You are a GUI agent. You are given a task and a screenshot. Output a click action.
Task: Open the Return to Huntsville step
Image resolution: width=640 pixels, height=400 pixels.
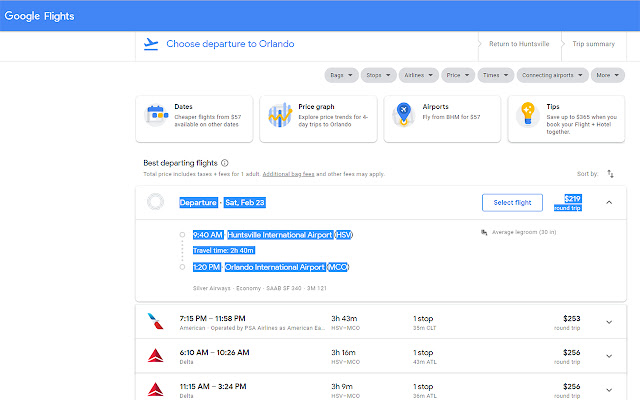pos(519,44)
